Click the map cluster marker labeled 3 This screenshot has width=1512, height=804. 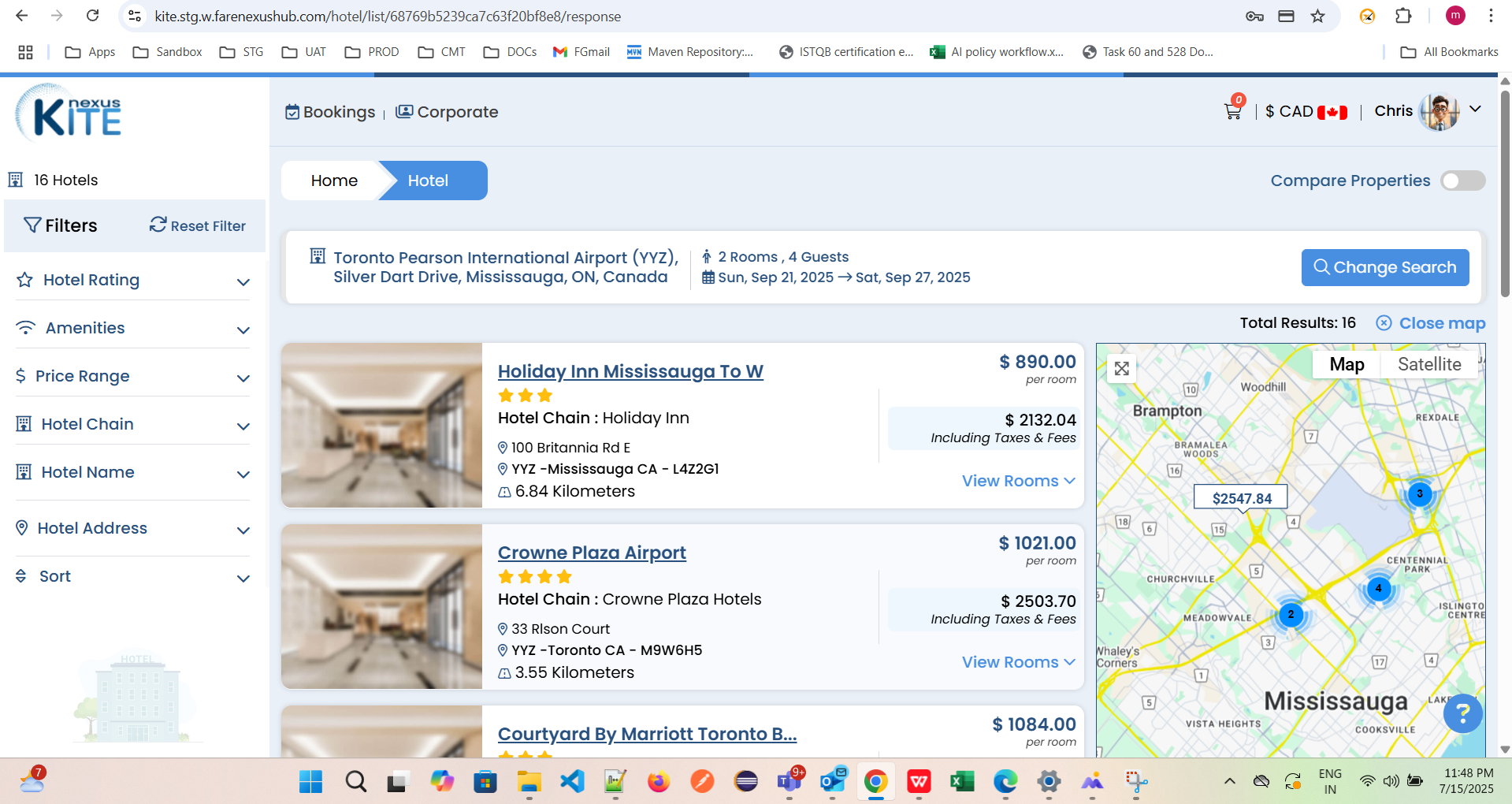coord(1420,494)
